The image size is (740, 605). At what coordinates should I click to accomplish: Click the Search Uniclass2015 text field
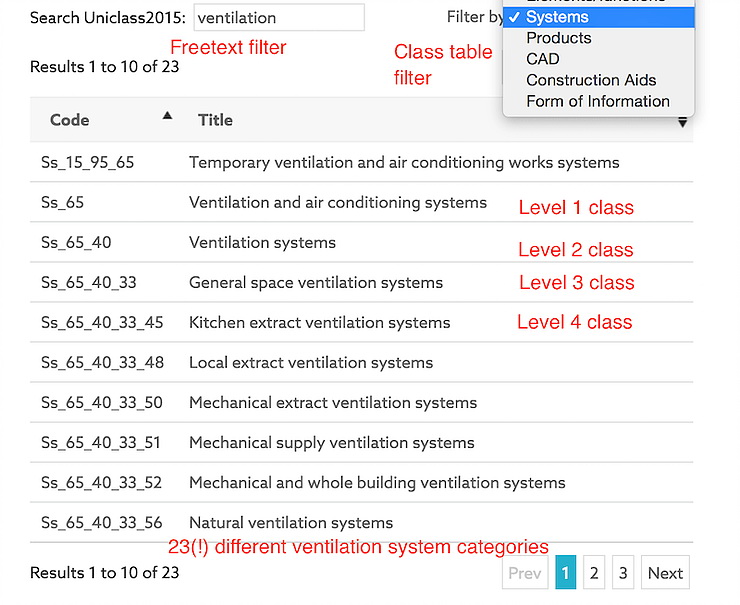coord(279,18)
